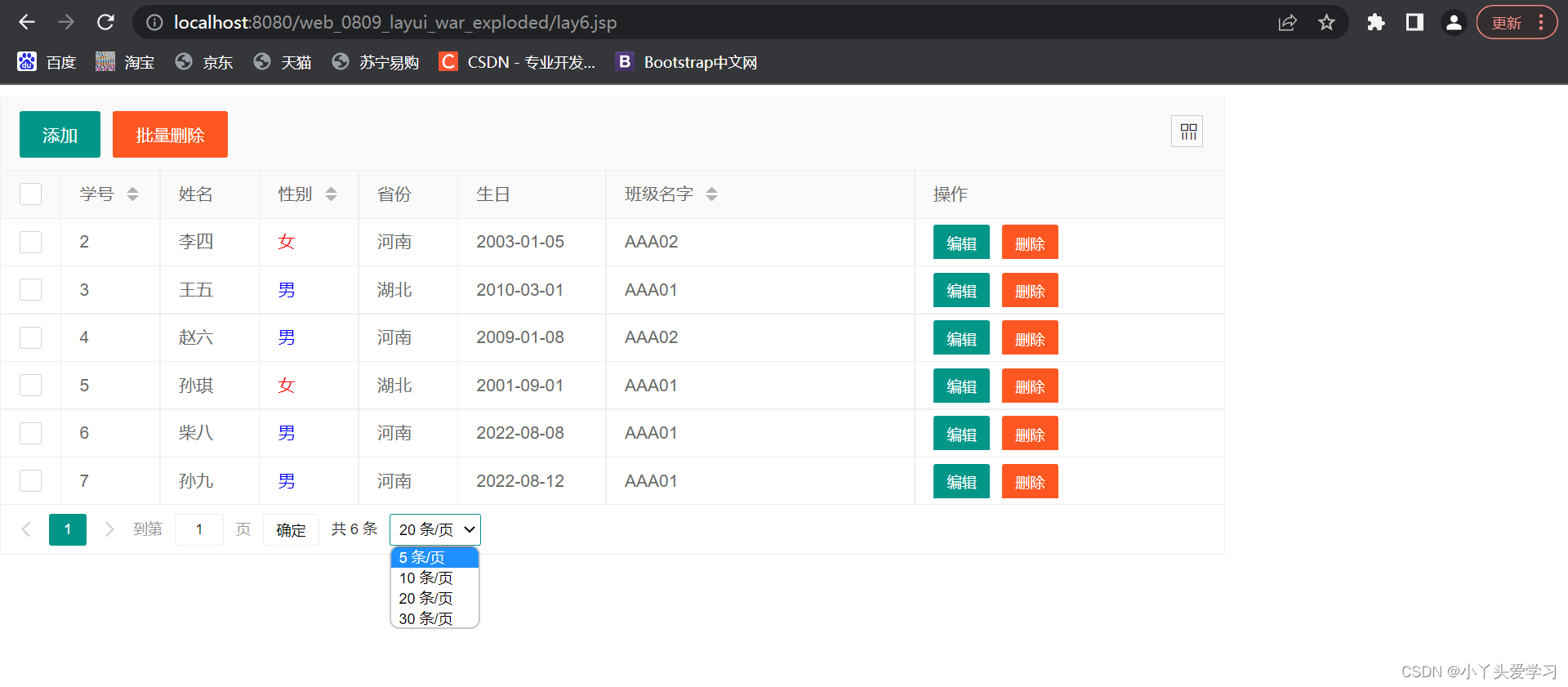Select 5 条/页 option
The height and width of the screenshot is (687, 1568).
(x=434, y=557)
